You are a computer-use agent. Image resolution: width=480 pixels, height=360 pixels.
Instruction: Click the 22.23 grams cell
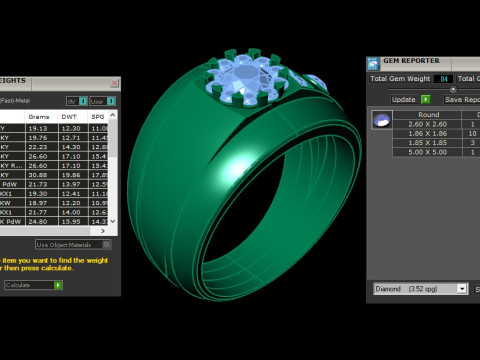[41, 147]
